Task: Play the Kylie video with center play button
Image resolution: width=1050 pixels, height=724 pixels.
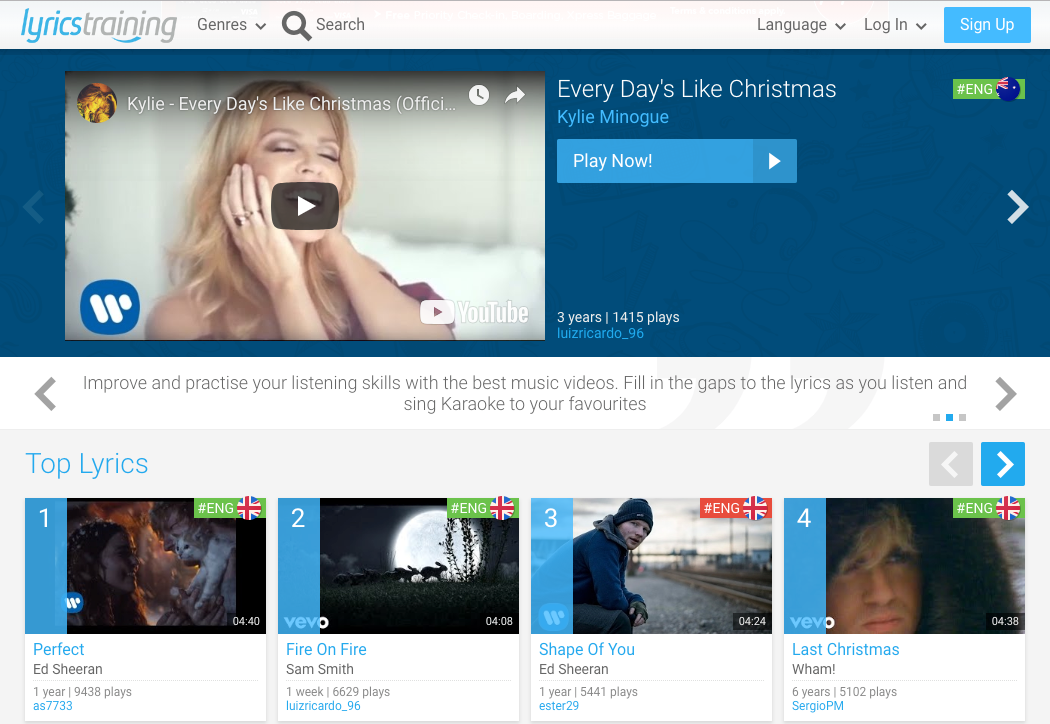Action: (x=305, y=206)
